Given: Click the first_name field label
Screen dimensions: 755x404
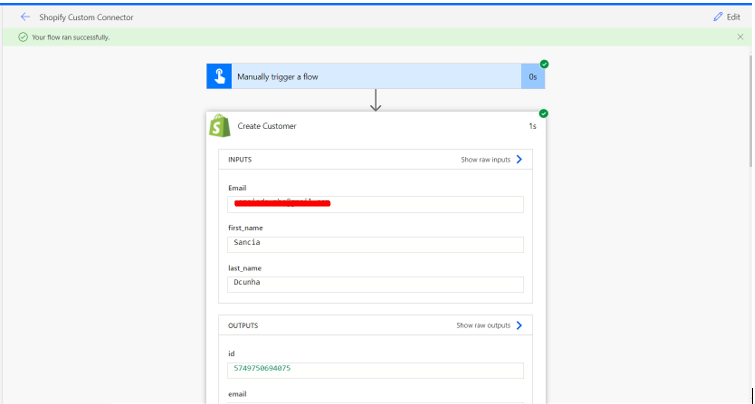Looking at the screenshot, I should [x=246, y=228].
